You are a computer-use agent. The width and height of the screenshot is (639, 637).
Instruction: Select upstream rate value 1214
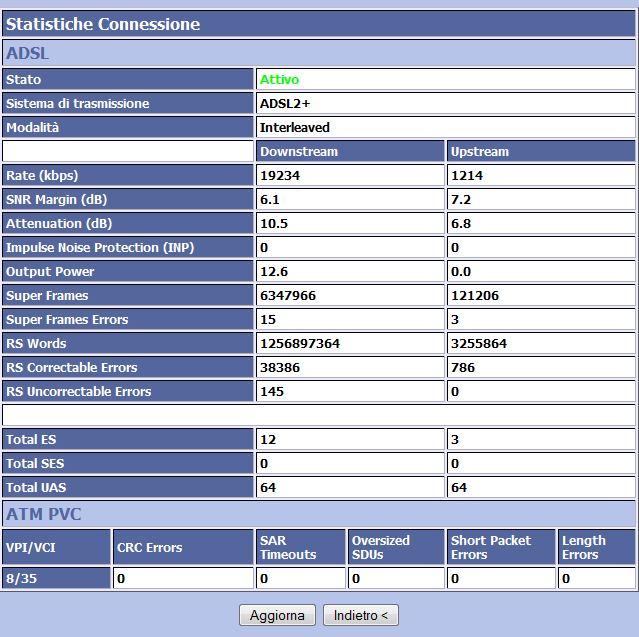pyautogui.click(x=468, y=175)
